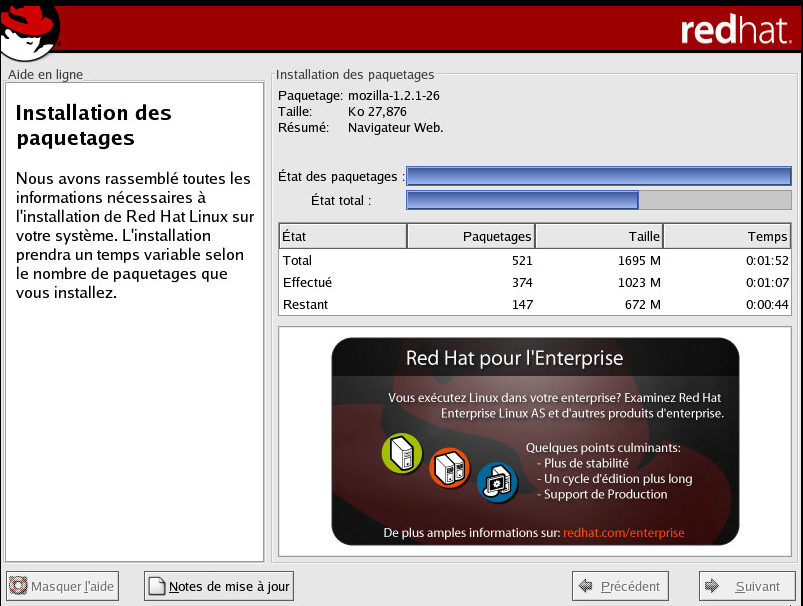Click the blue workstation icon in the ad

coord(497,483)
